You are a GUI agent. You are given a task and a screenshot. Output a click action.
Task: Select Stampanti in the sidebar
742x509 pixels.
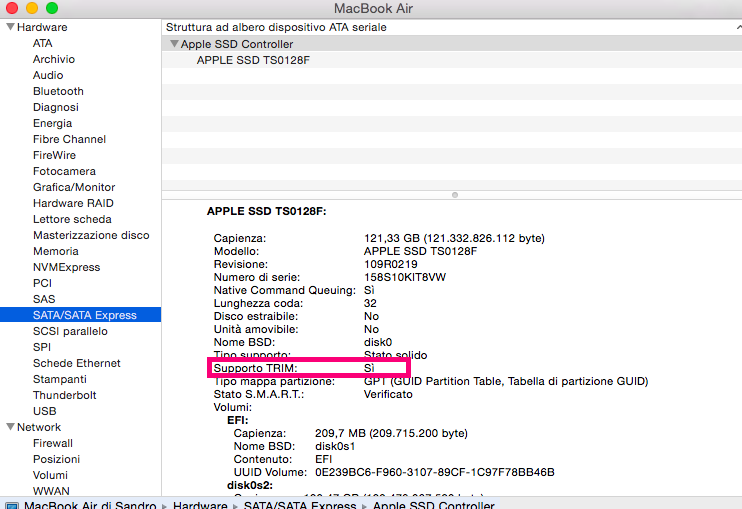tap(60, 379)
